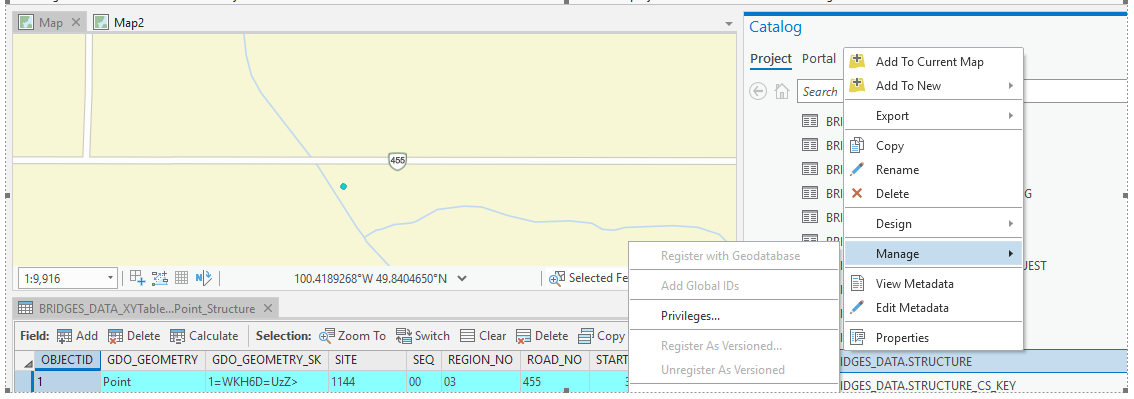
Task: Choose Privileges... in the Manage submenu
Action: pos(733,316)
